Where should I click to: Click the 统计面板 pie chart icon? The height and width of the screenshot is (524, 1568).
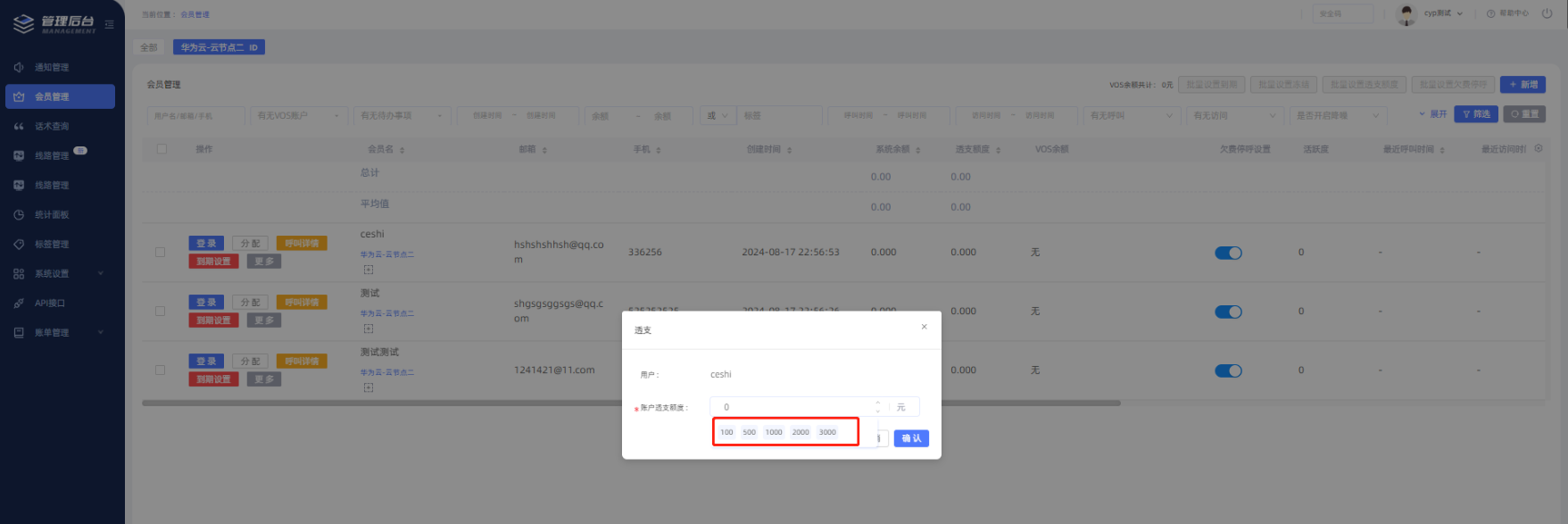19,214
